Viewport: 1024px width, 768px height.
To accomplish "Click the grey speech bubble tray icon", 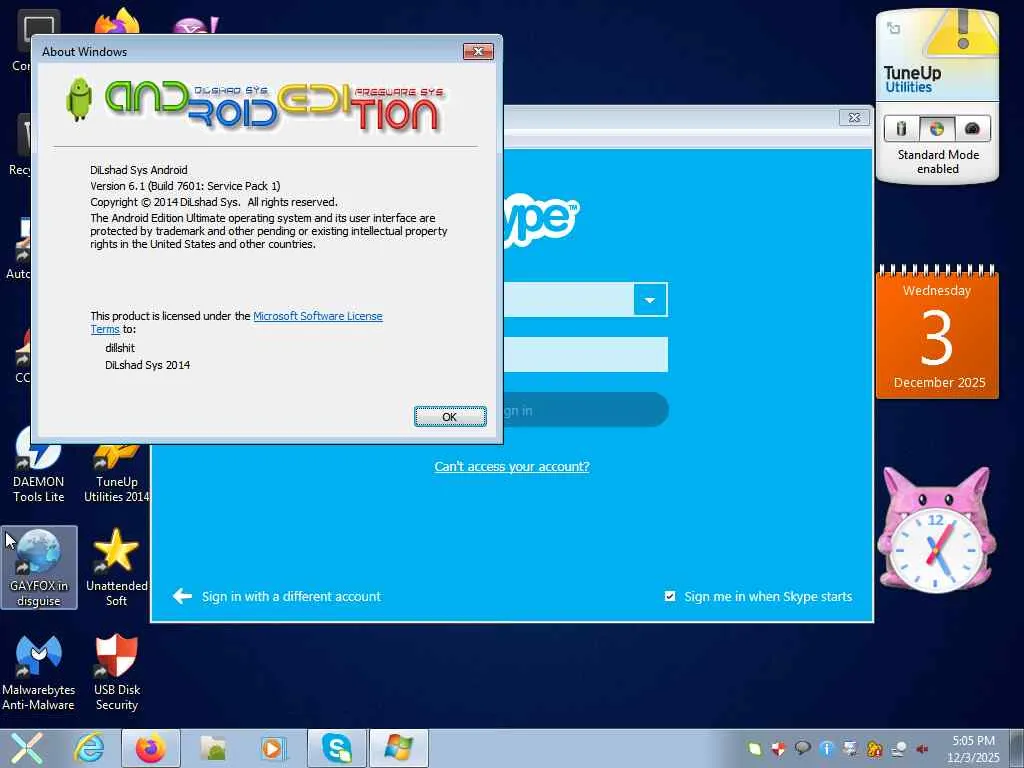I will pyautogui.click(x=803, y=748).
